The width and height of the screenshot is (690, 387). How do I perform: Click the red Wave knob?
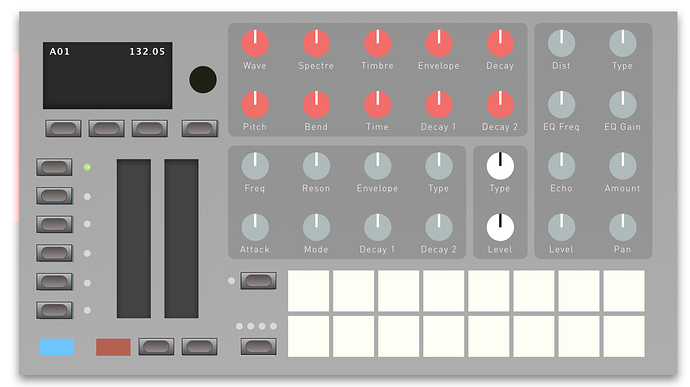point(255,43)
